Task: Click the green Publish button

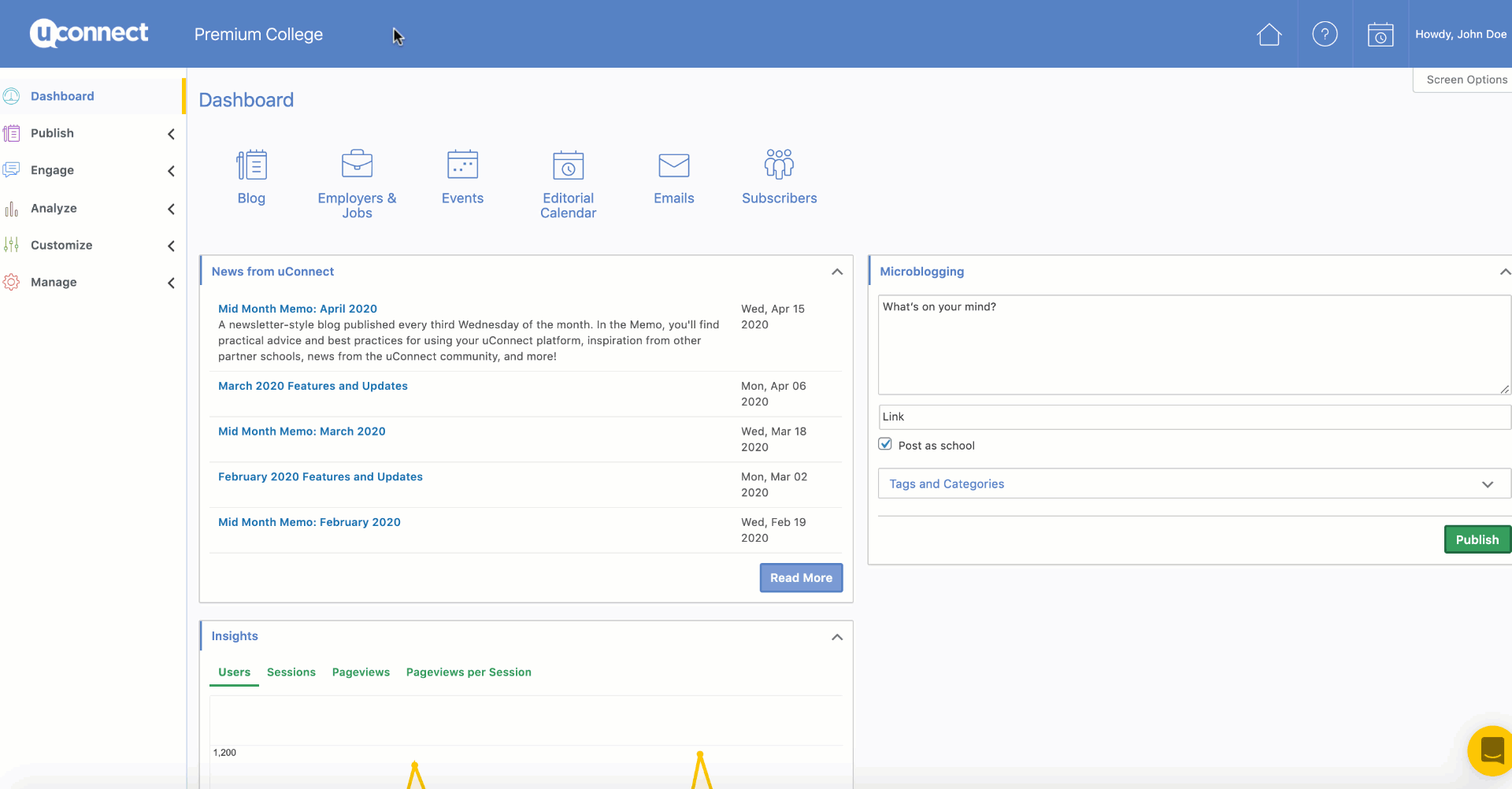Action: coord(1477,540)
